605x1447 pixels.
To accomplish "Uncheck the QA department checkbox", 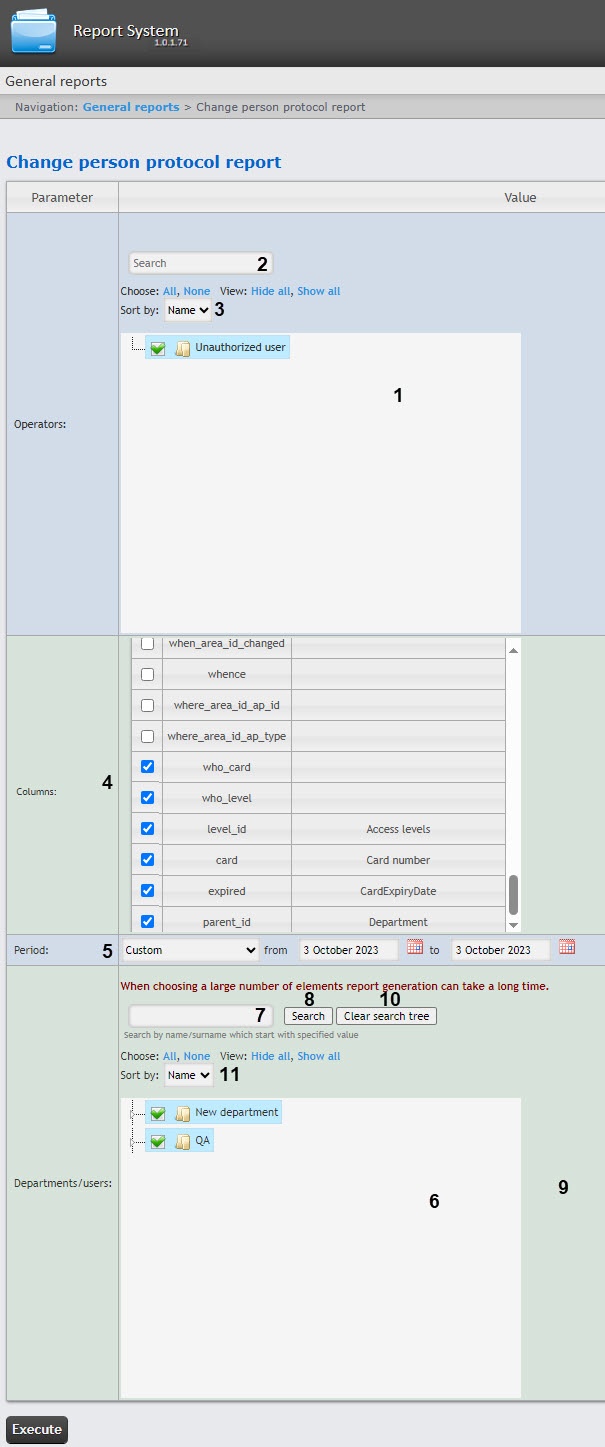I will (x=158, y=1141).
